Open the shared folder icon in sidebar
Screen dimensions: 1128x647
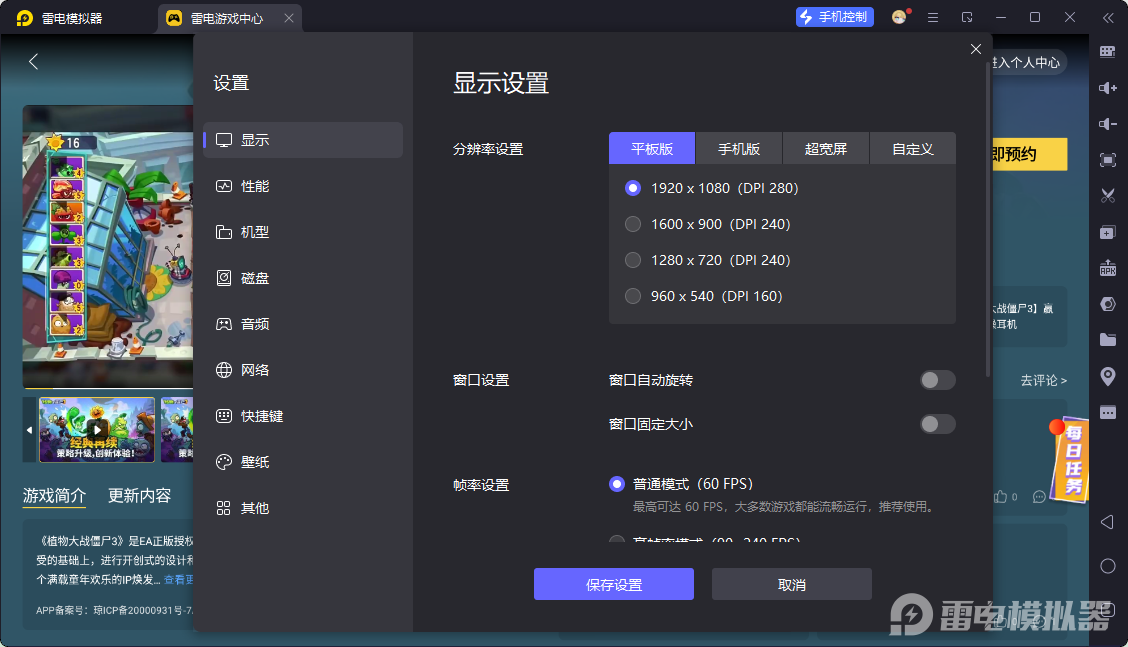(x=1108, y=340)
